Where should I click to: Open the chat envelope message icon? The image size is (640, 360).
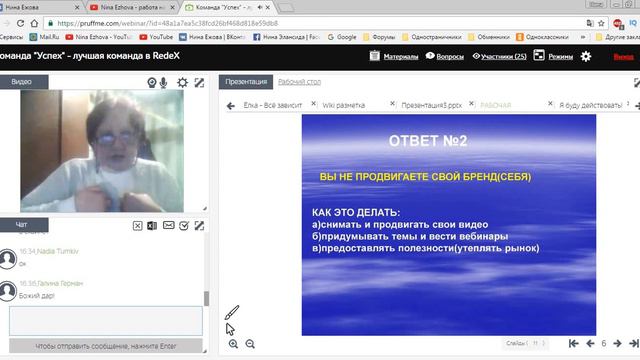pos(169,225)
